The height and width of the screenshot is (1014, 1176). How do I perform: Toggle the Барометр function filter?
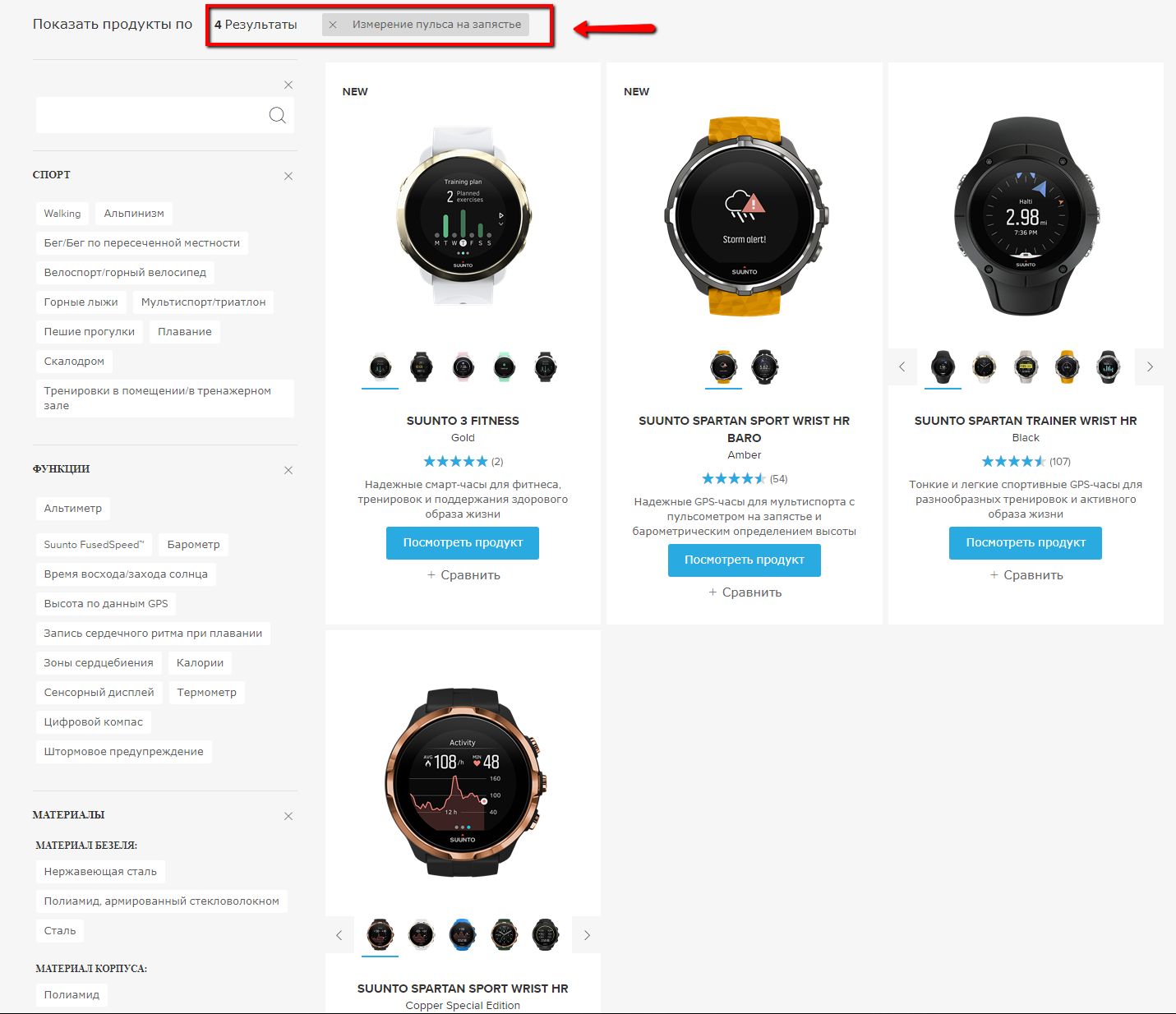point(193,545)
